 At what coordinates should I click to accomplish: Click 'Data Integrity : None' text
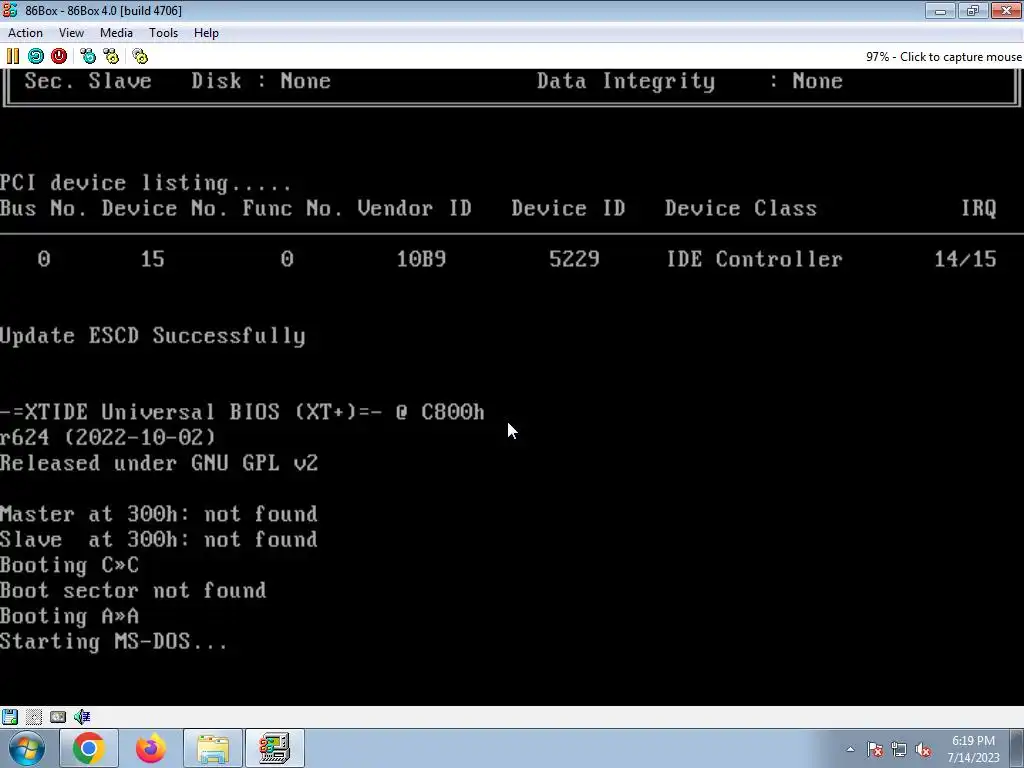tap(690, 82)
